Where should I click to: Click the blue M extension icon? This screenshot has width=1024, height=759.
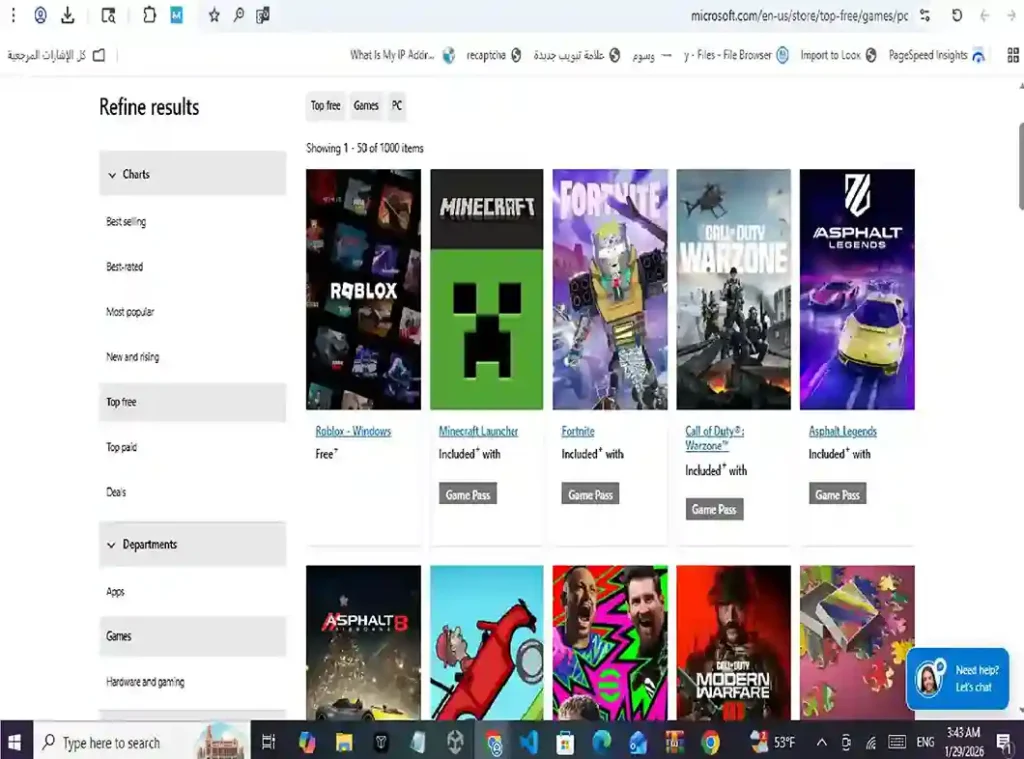[x=178, y=15]
